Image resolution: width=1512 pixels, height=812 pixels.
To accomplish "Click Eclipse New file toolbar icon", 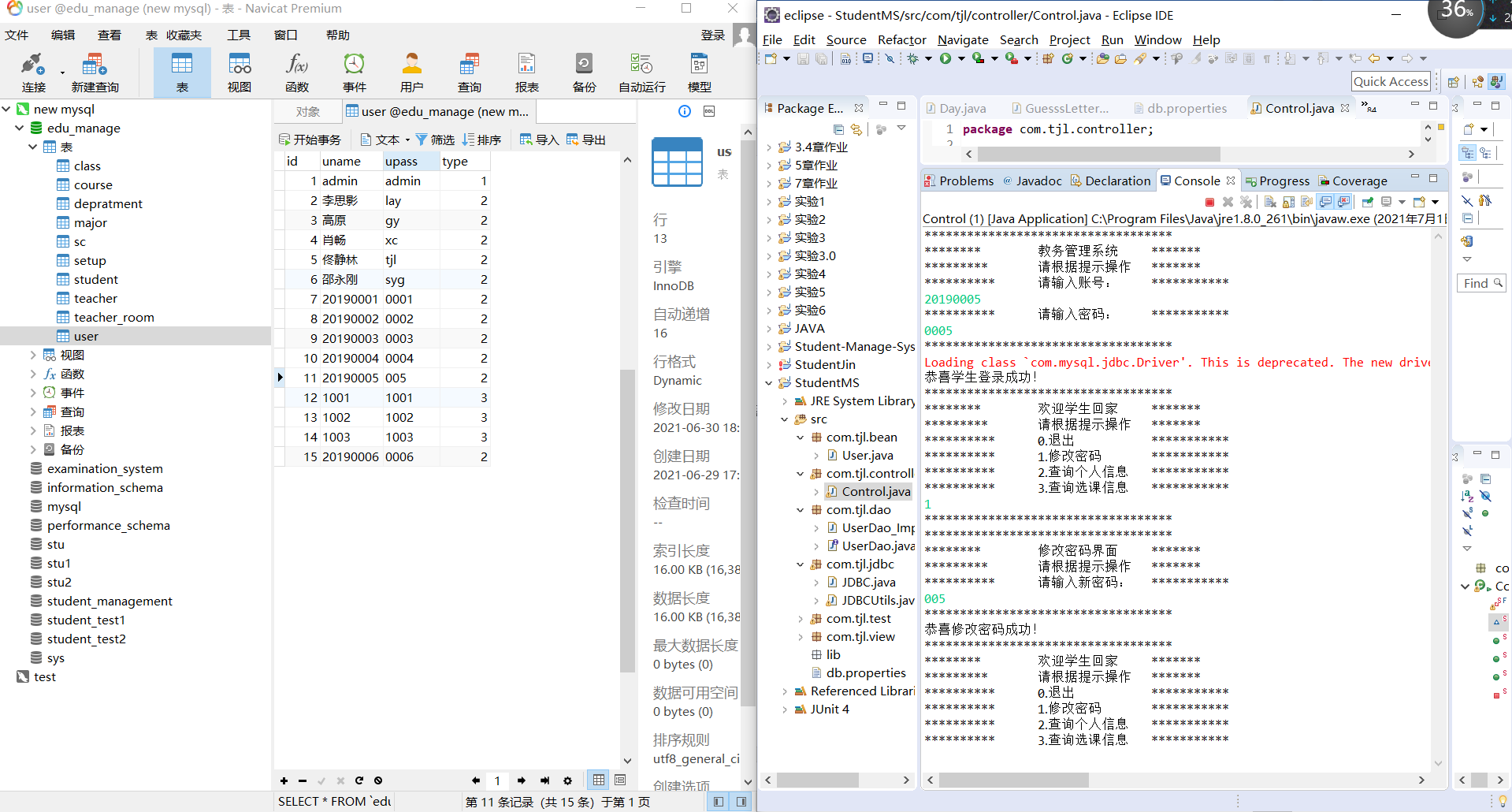I will (x=771, y=58).
